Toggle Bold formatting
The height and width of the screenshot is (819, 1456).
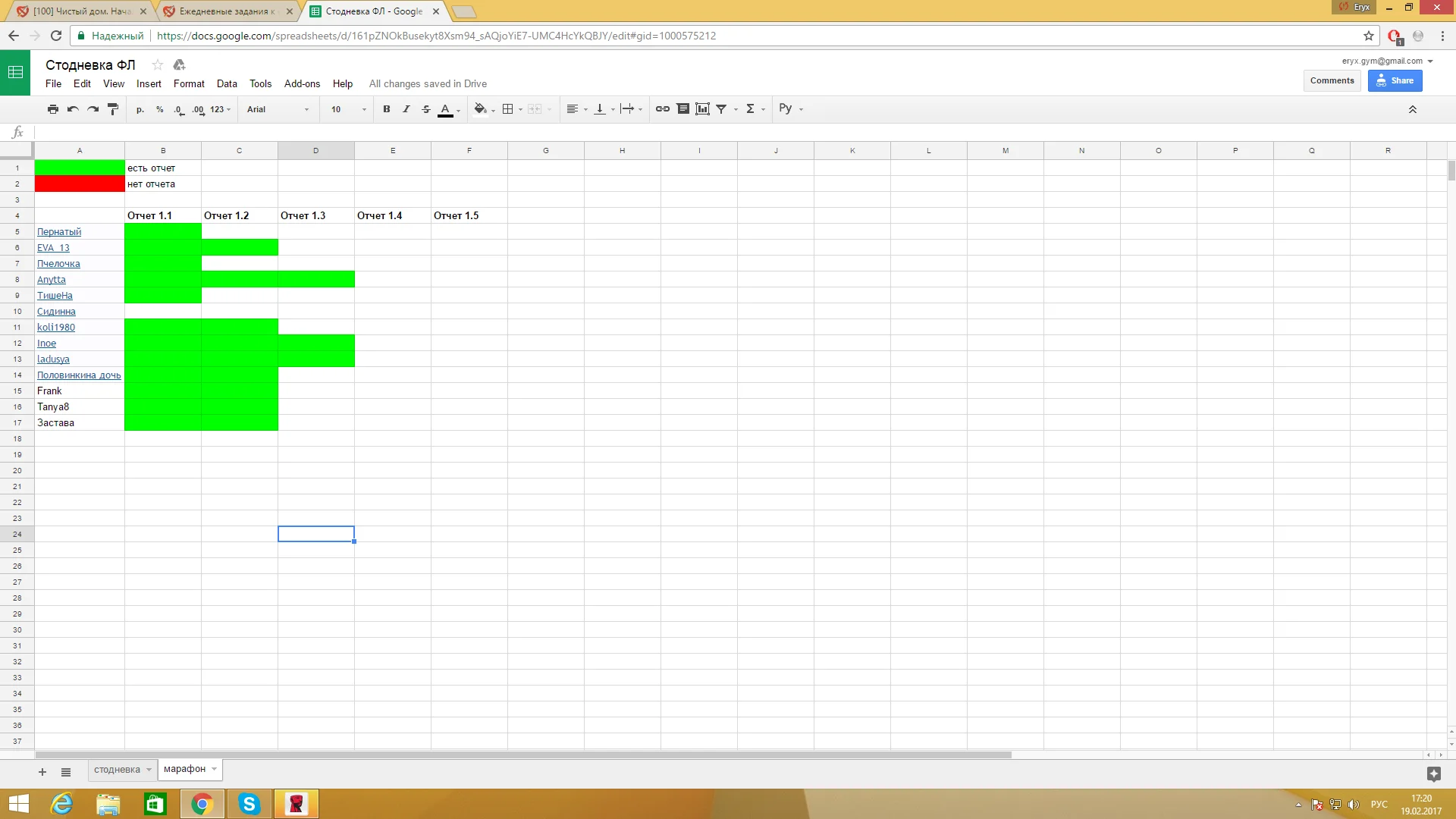pyautogui.click(x=386, y=109)
